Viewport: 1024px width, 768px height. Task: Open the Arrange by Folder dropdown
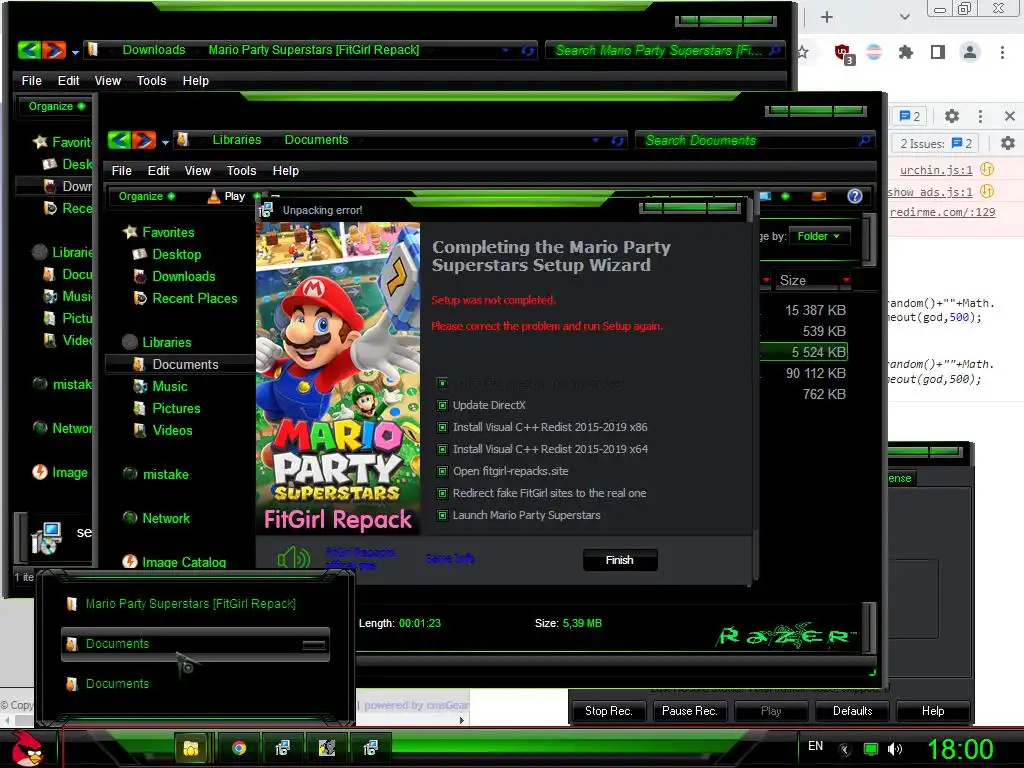[x=819, y=236]
